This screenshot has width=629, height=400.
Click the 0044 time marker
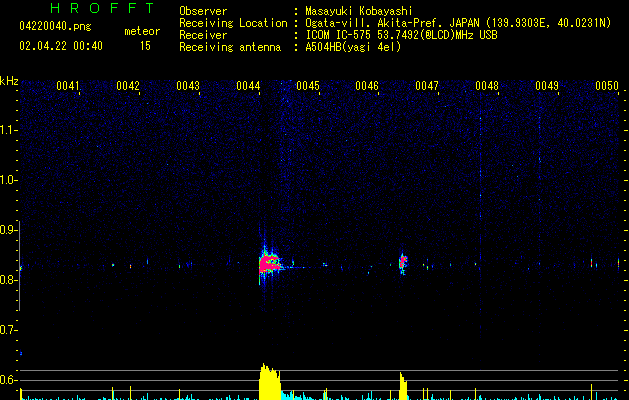tap(248, 86)
